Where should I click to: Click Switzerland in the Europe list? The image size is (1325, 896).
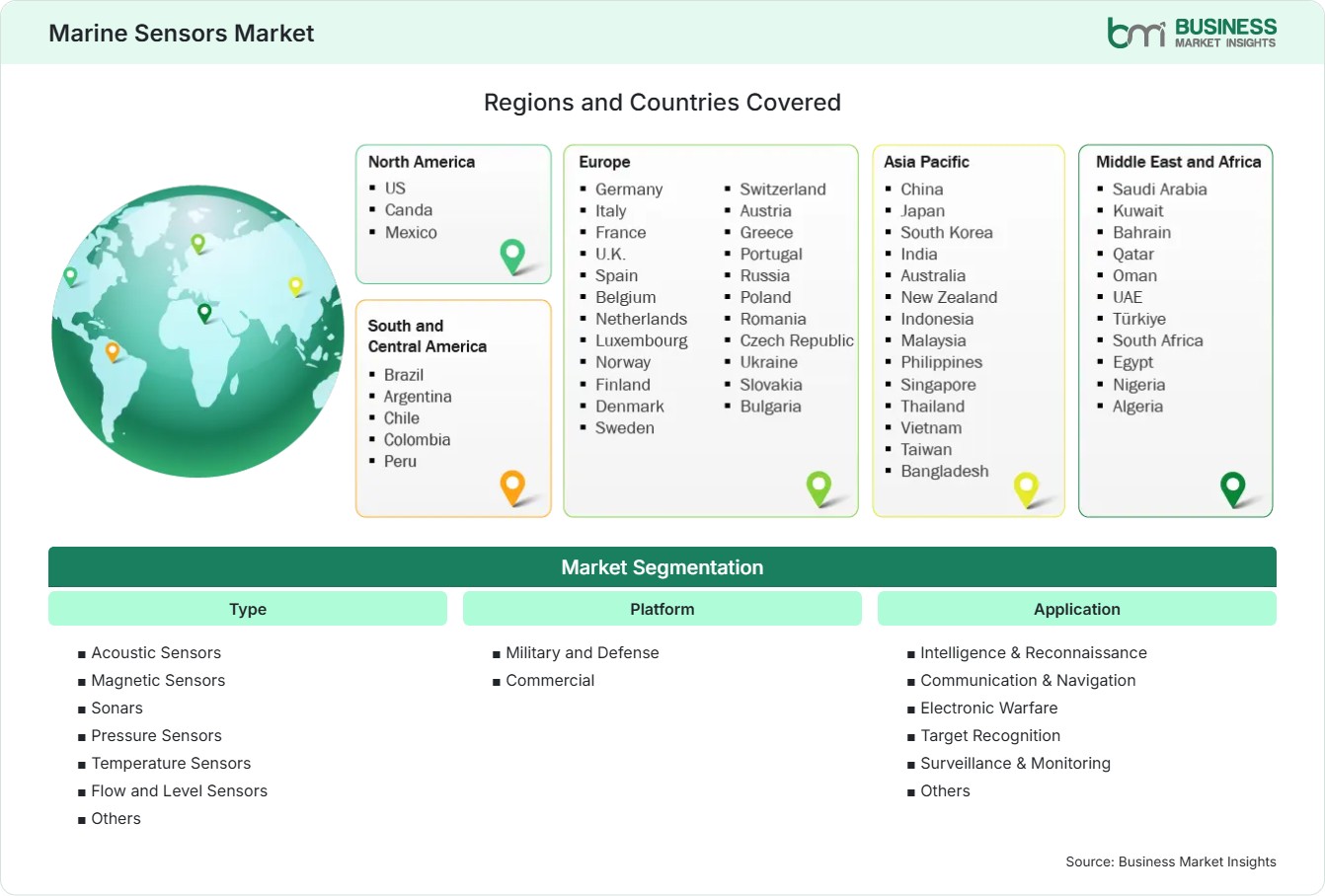[x=783, y=189]
